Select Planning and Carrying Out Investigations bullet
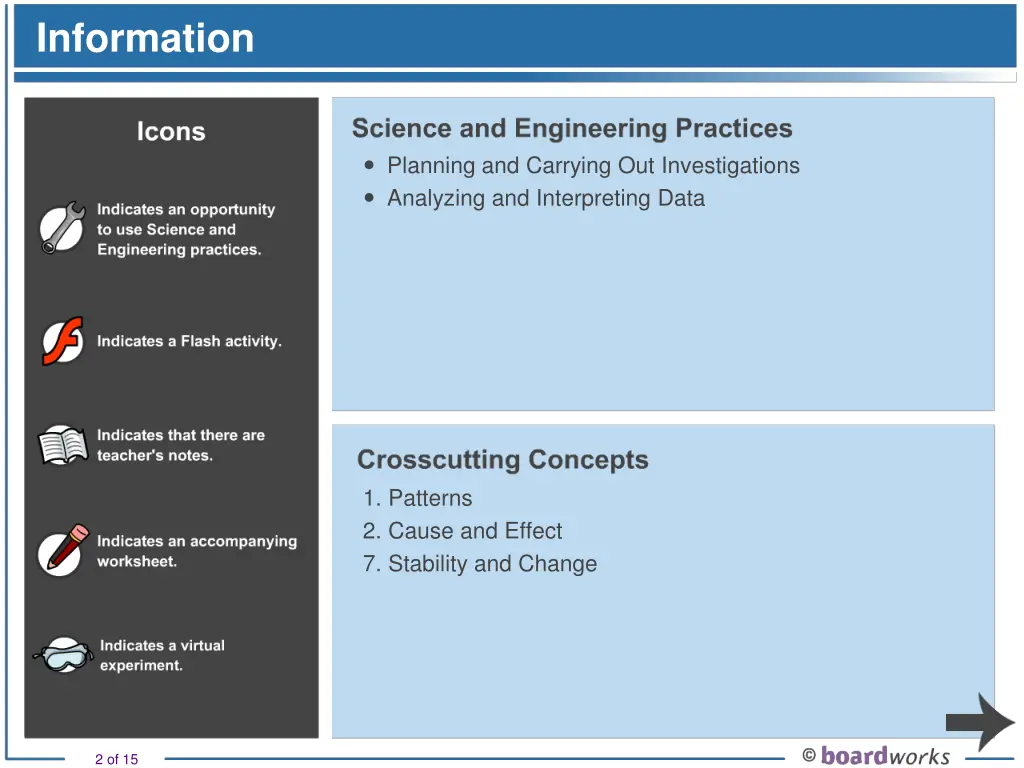 coord(593,166)
